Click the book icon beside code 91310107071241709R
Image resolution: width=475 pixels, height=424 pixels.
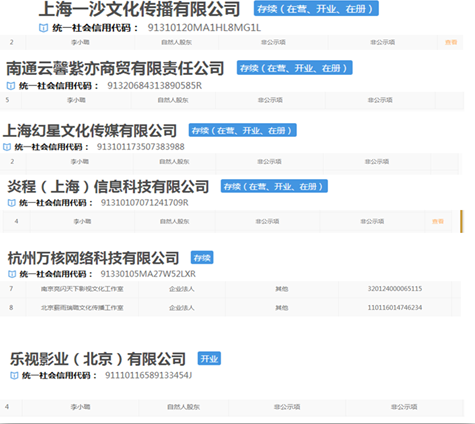[x=12, y=203]
